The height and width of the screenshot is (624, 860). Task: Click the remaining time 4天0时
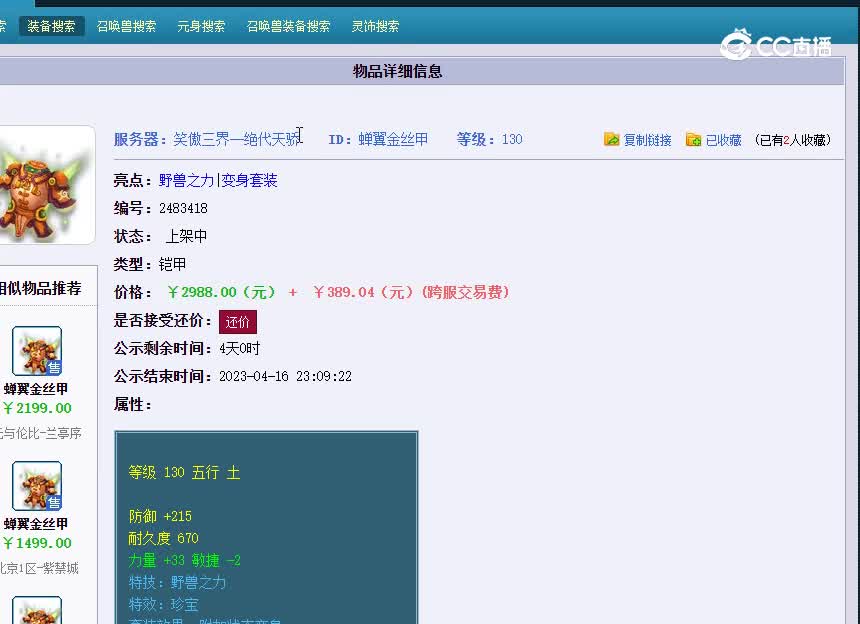[240, 349]
